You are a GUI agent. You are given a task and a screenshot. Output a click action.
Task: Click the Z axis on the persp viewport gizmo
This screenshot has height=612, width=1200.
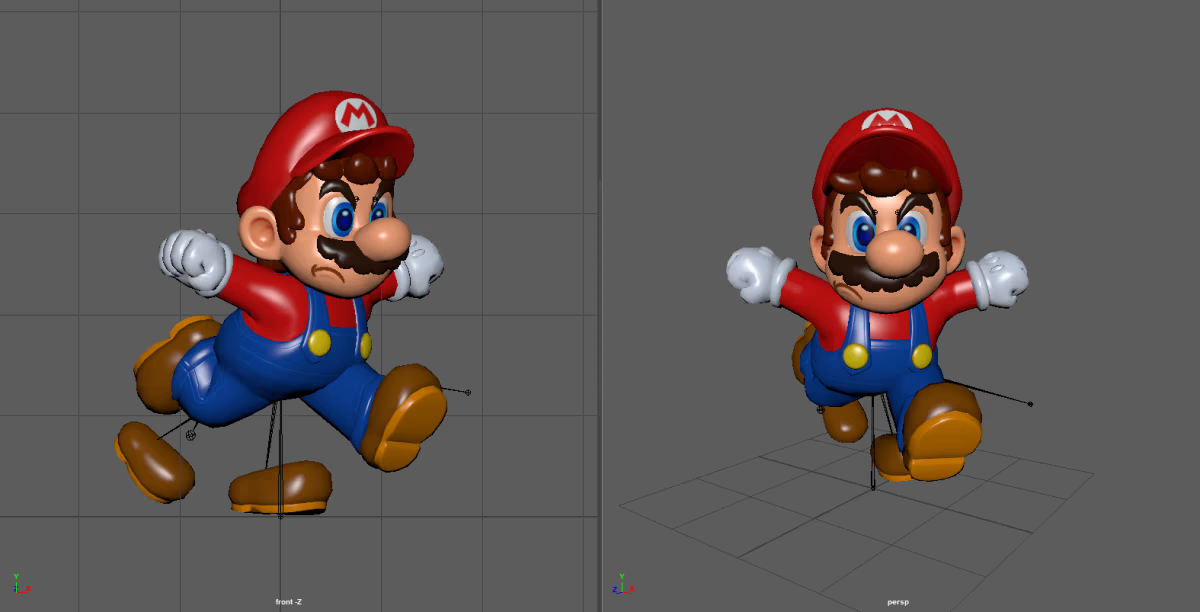[614, 590]
